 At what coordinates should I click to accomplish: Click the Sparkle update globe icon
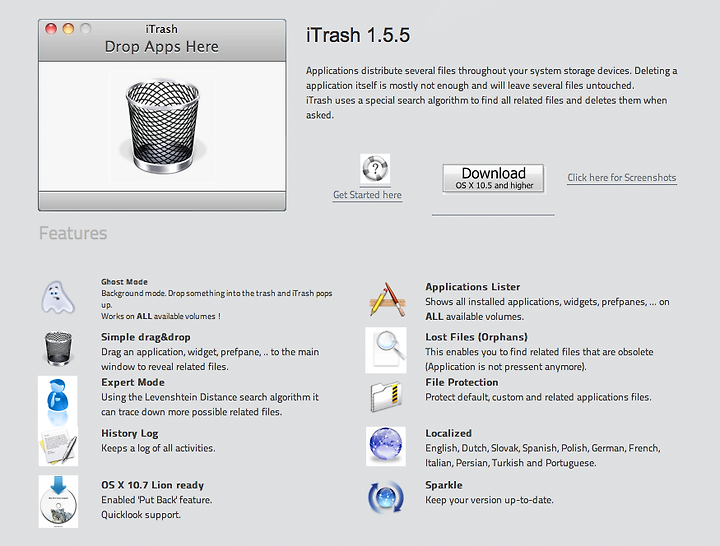point(386,497)
